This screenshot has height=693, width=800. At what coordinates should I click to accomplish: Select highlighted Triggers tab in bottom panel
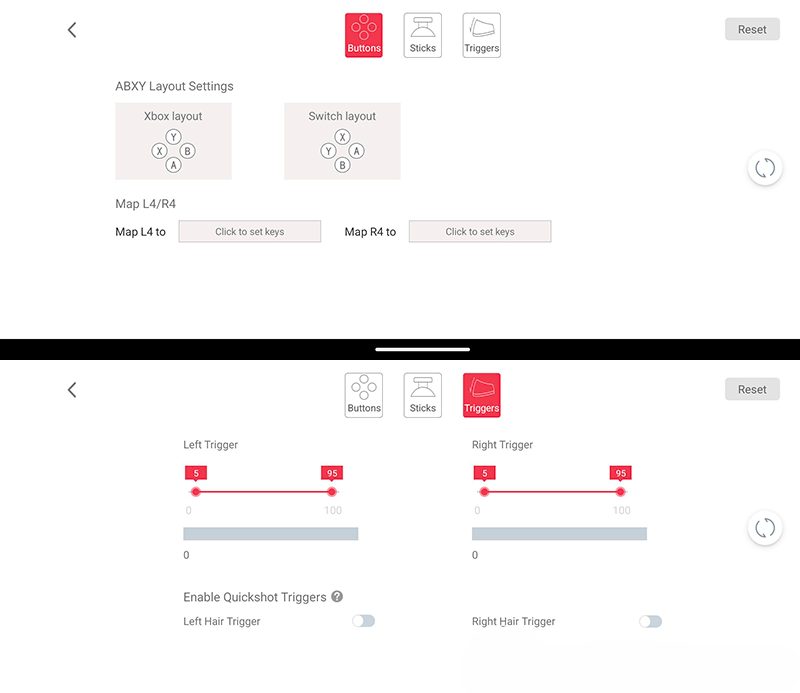click(x=482, y=395)
